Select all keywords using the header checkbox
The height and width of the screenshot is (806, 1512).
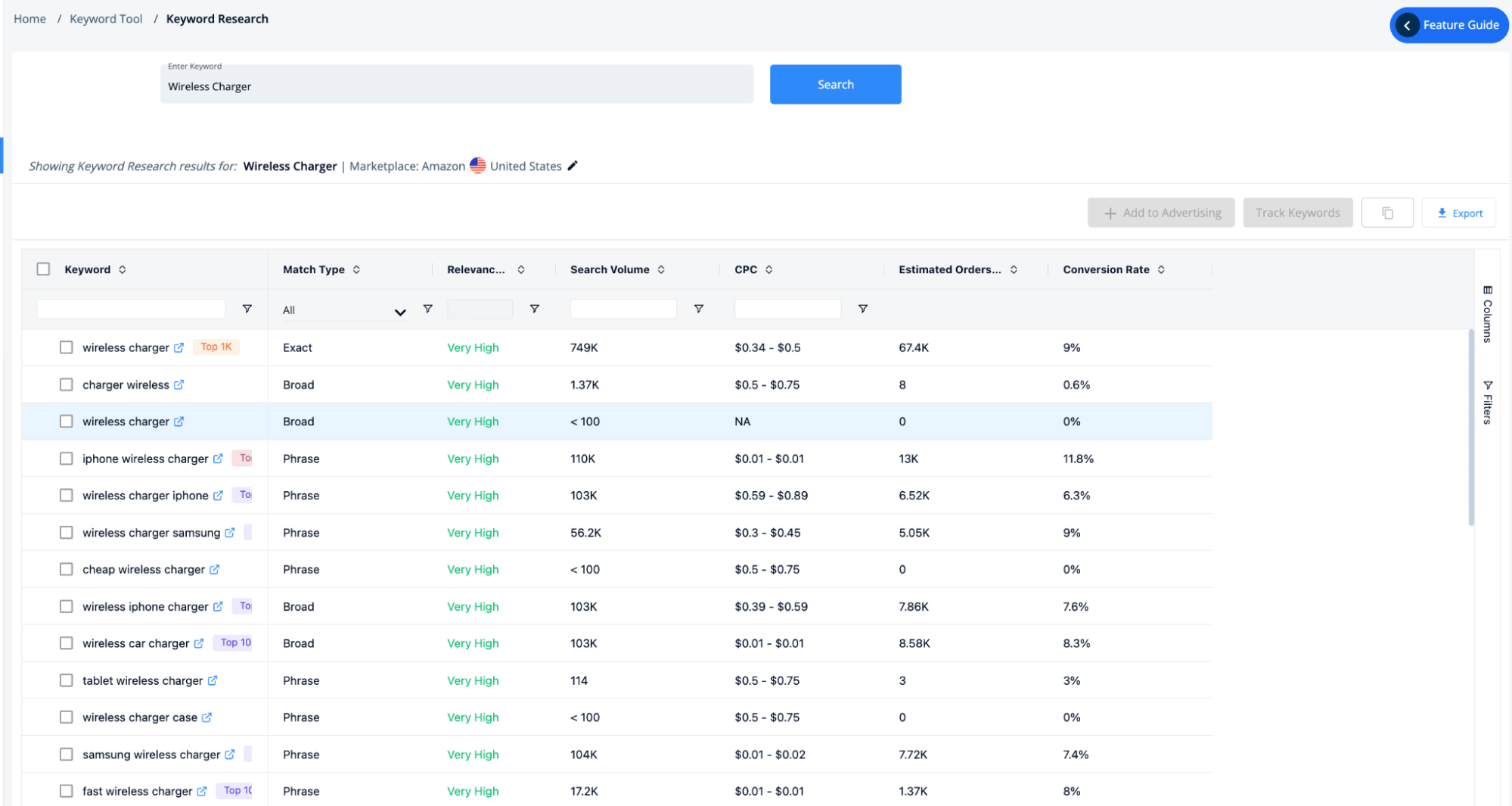(x=43, y=269)
